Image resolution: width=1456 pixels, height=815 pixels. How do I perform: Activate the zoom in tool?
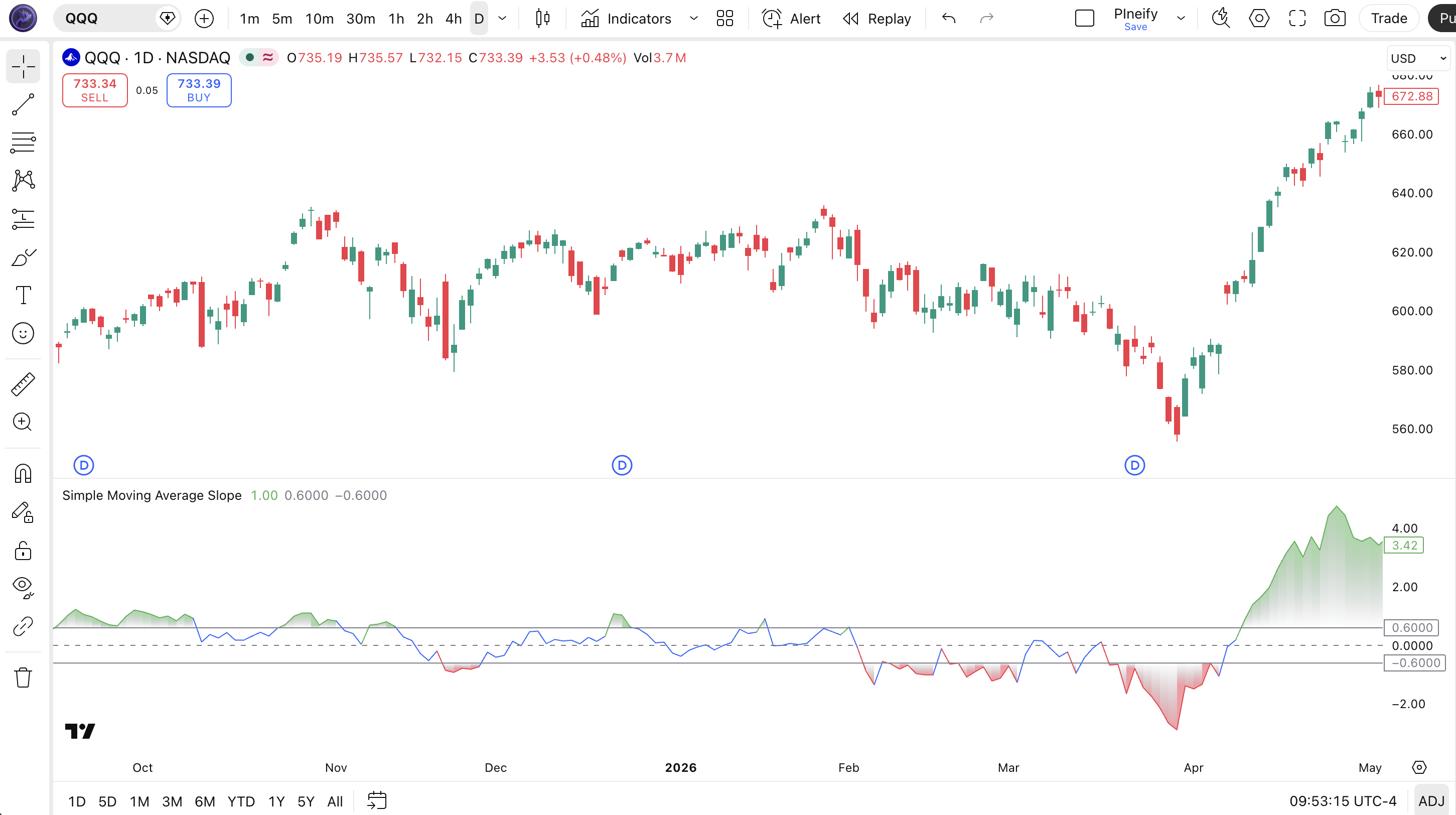click(x=23, y=422)
